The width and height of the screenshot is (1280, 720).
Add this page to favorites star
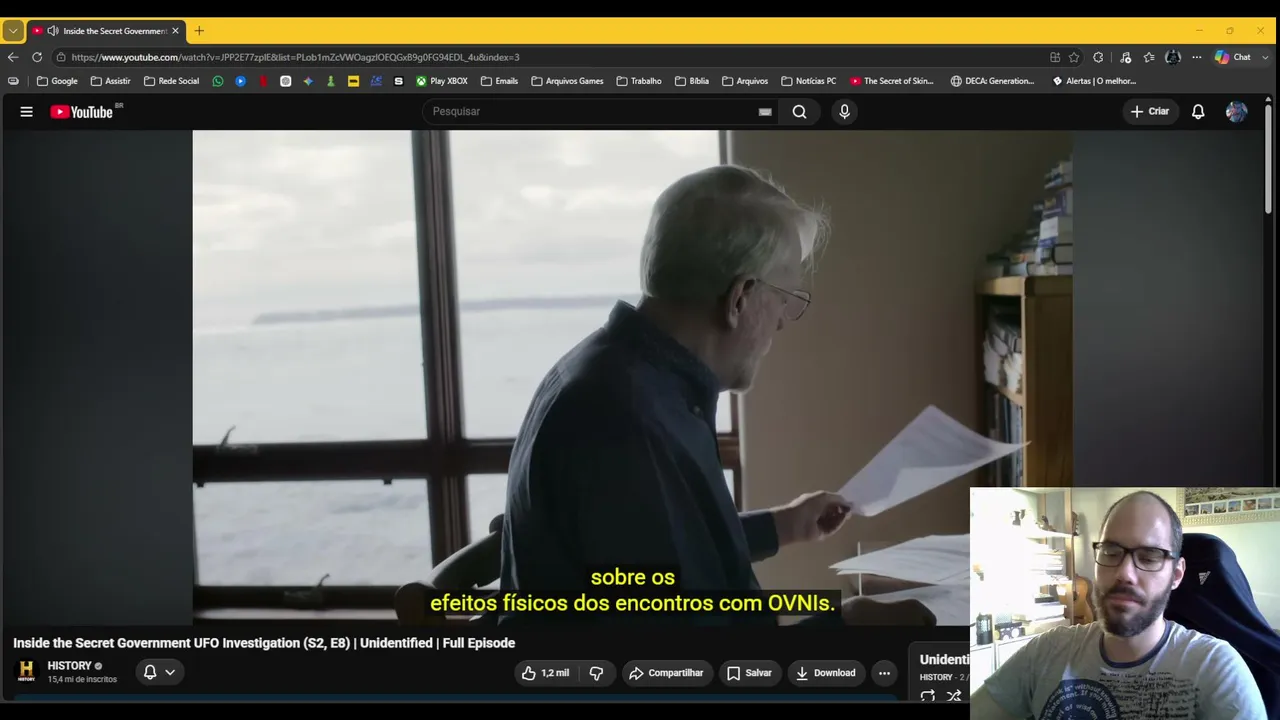point(1074,57)
